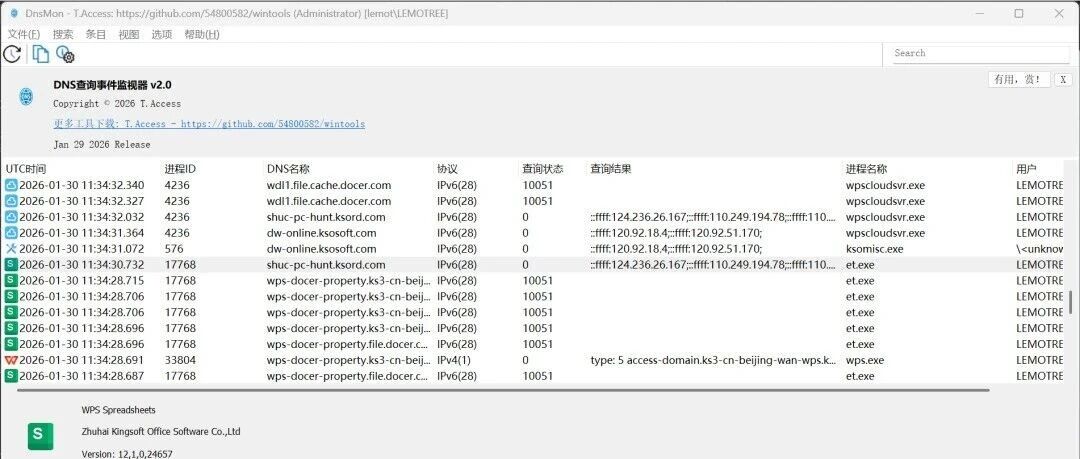The image size is (1080, 459).
Task: Click the cloud icon on the 11:34:32.032 row
Action: [x=11, y=217]
